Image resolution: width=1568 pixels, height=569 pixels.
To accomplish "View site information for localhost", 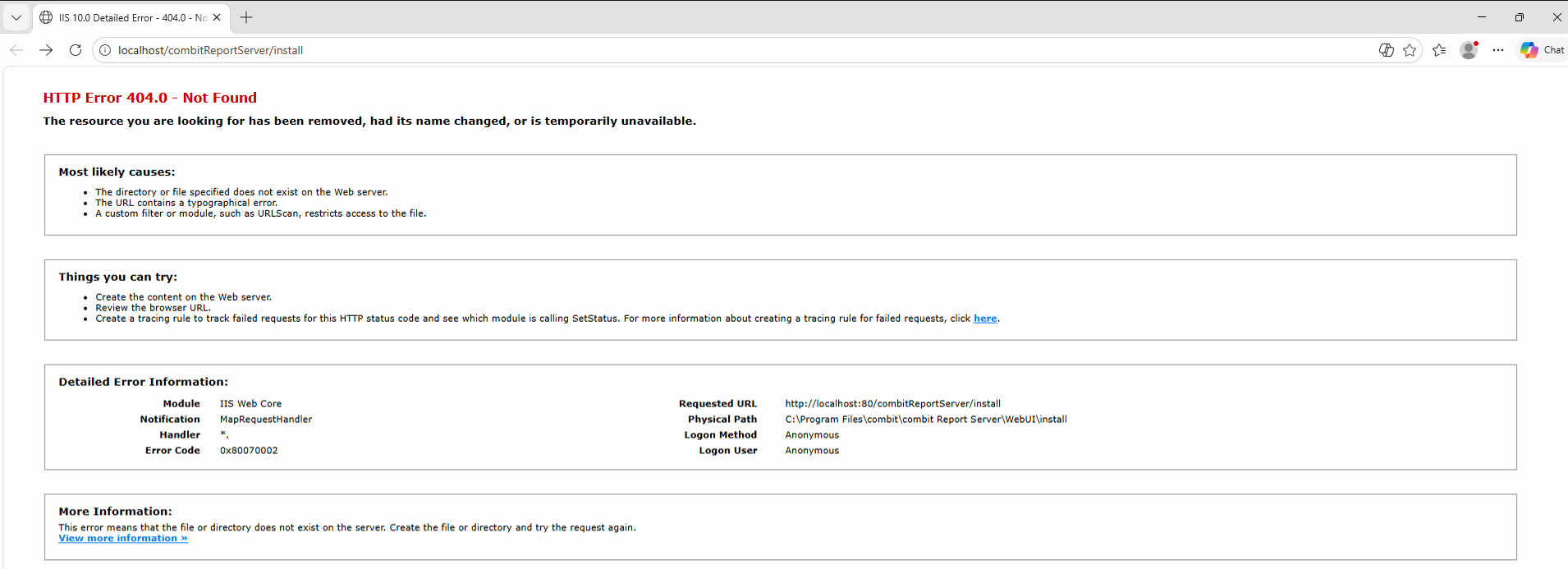I will pyautogui.click(x=105, y=50).
